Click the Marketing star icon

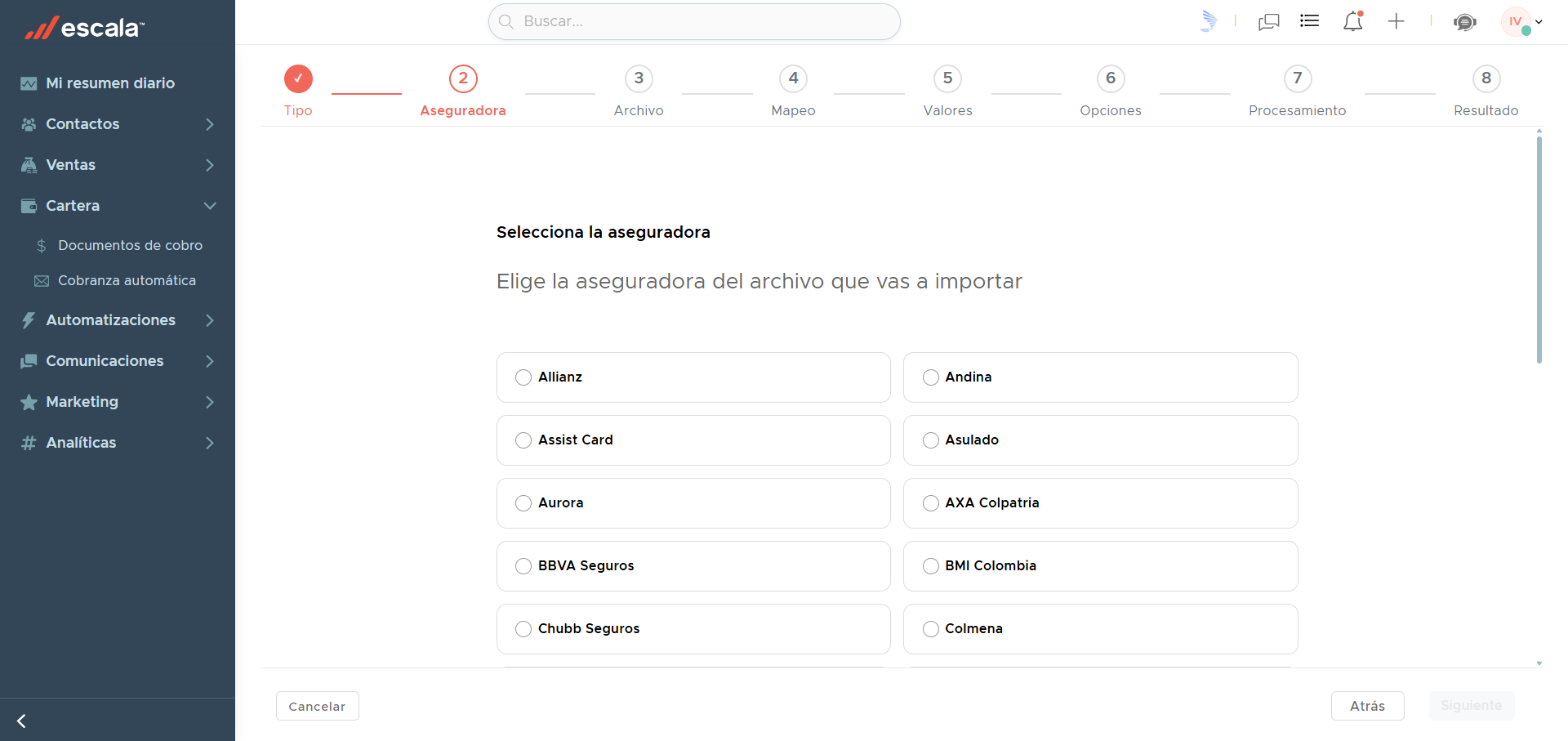click(29, 402)
